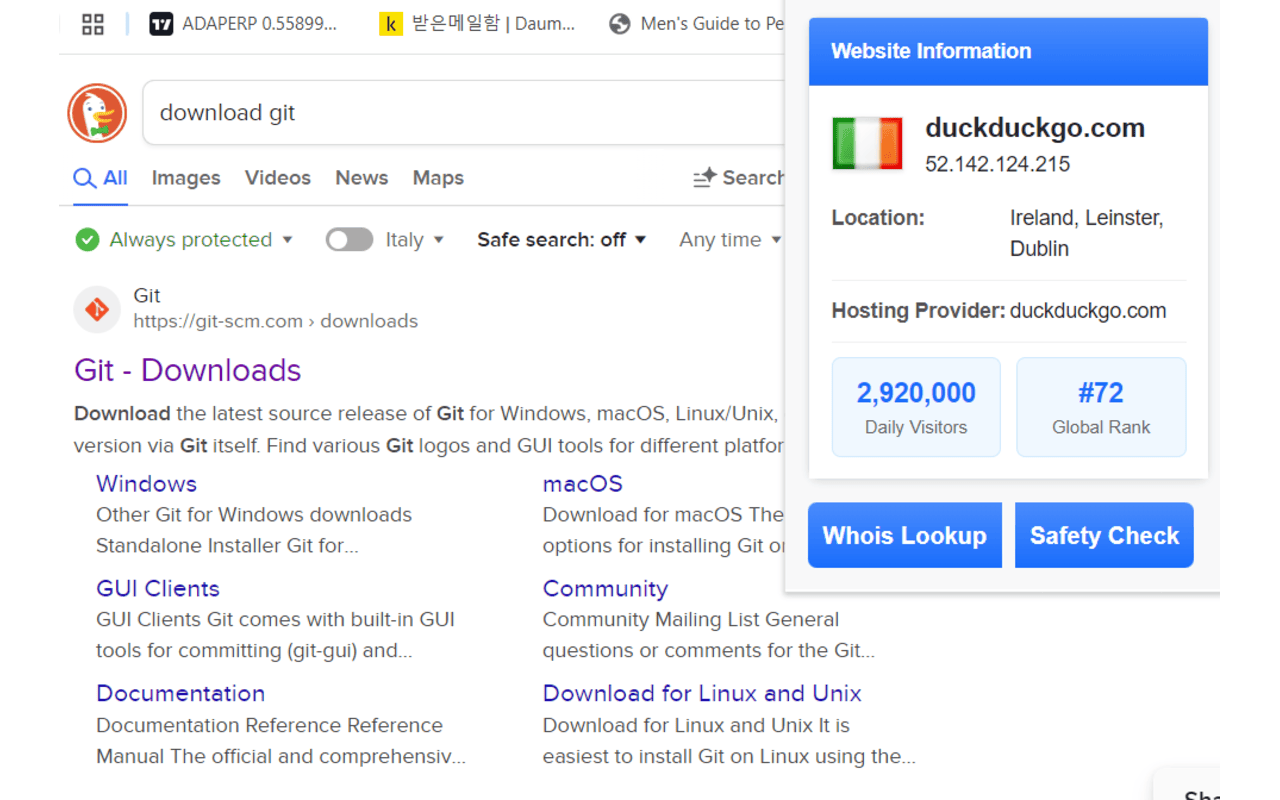Screen dimensions: 1280x800
Task: Click the apps grid icon in bookmarks bar
Action: tap(93, 24)
